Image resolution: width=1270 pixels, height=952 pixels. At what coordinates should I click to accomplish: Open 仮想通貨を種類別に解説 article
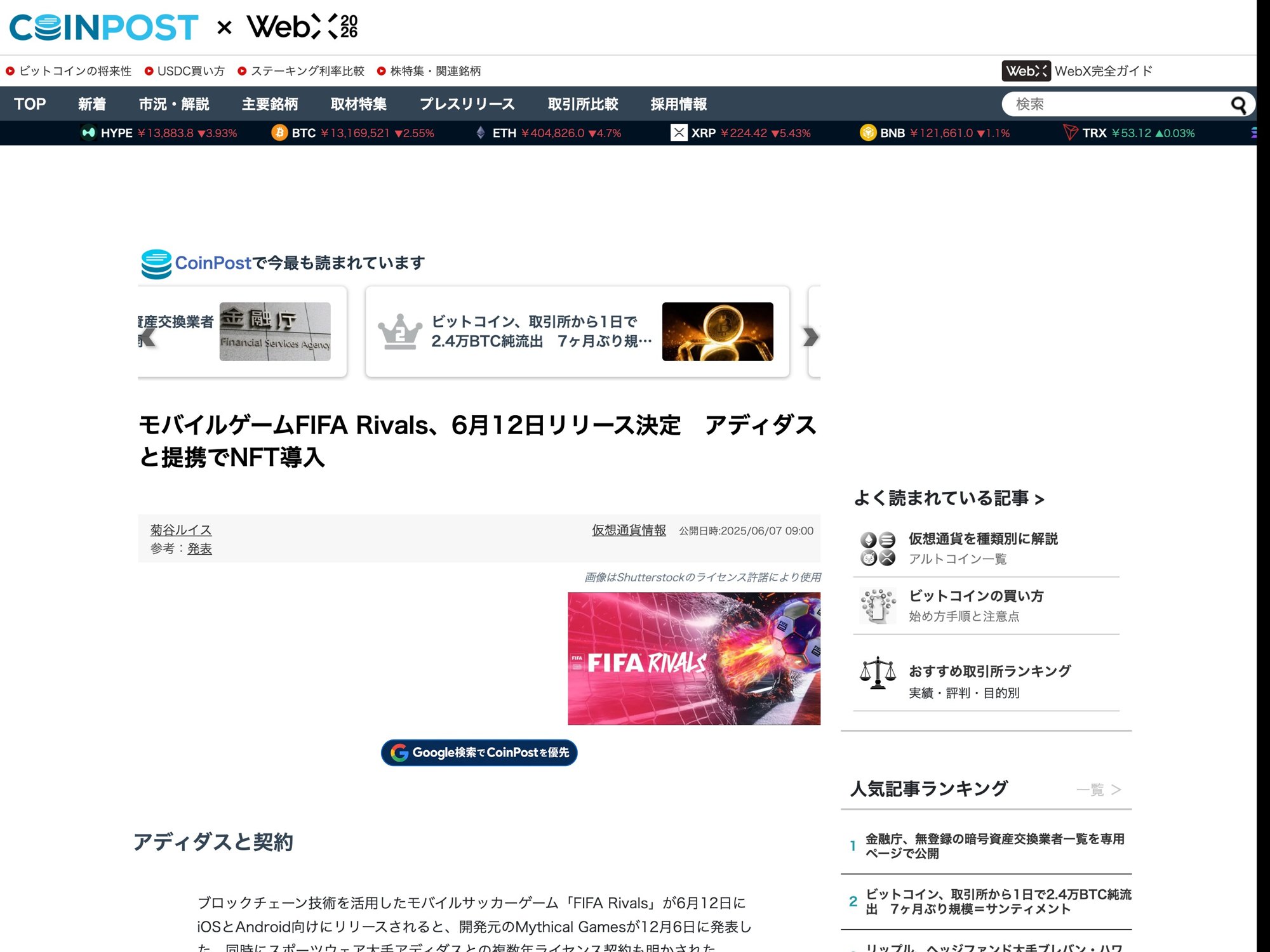983,539
